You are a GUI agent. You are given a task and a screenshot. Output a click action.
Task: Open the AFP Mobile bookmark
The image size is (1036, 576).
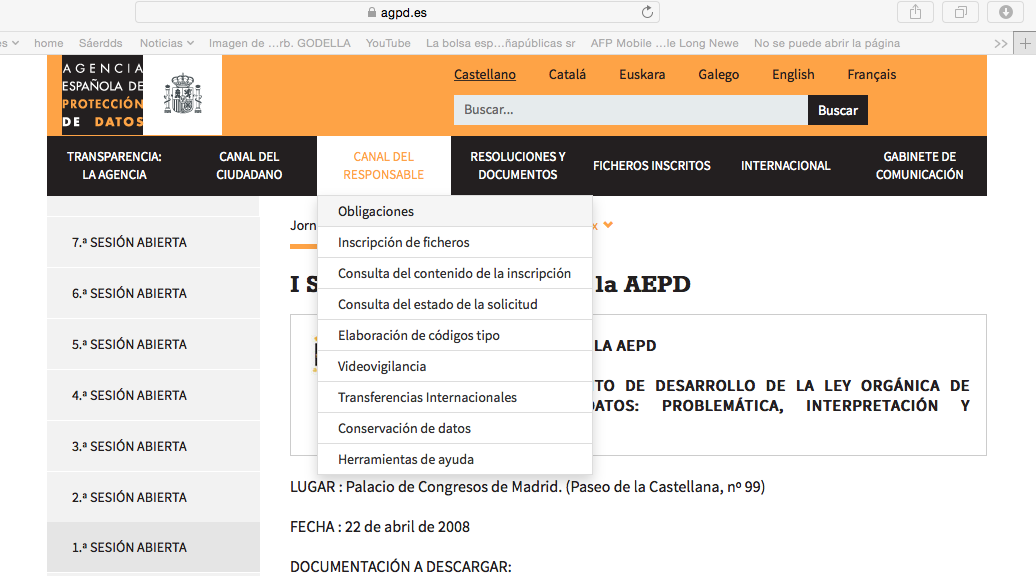pyautogui.click(x=664, y=43)
